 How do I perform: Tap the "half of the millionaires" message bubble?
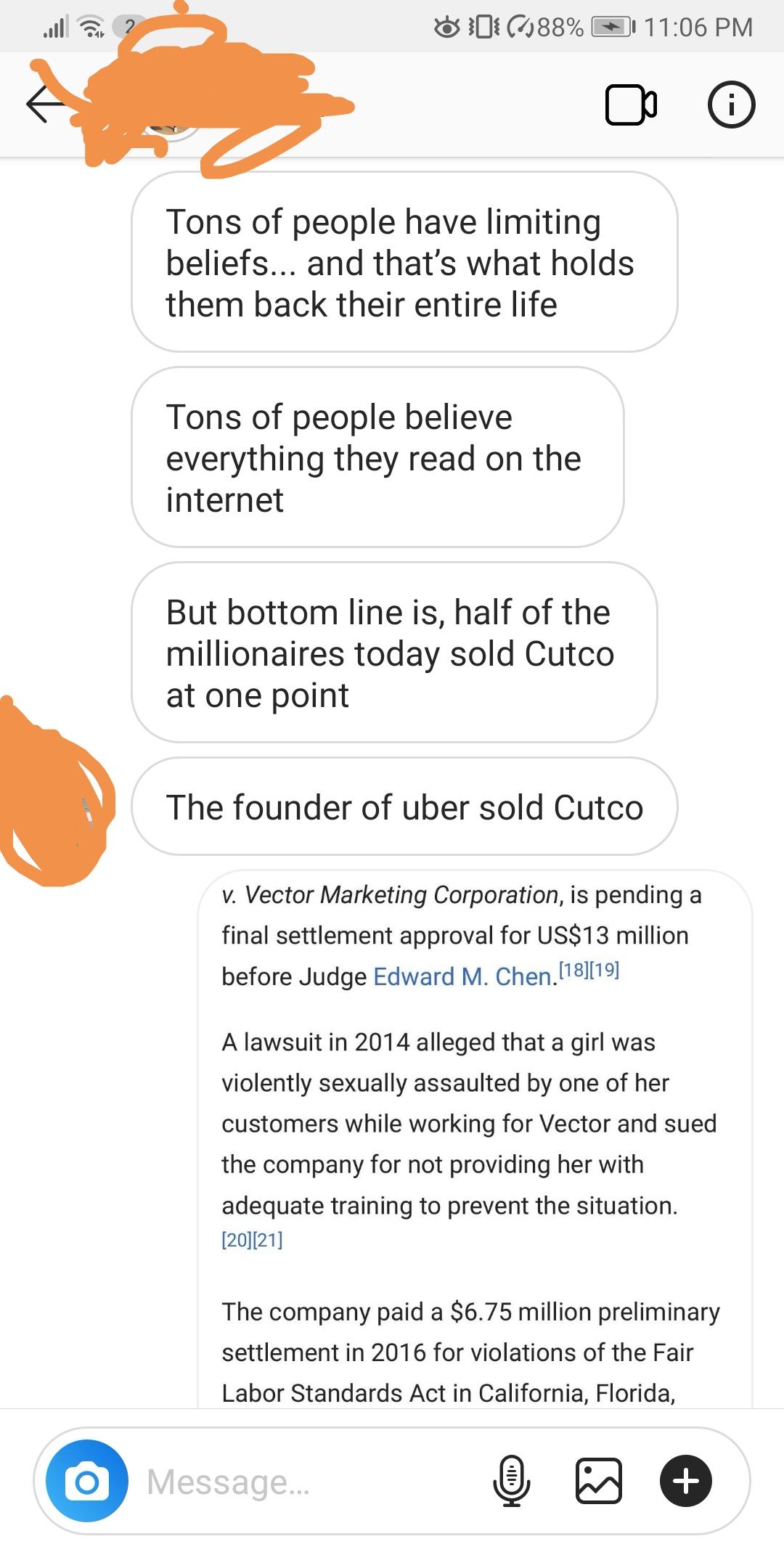(394, 653)
